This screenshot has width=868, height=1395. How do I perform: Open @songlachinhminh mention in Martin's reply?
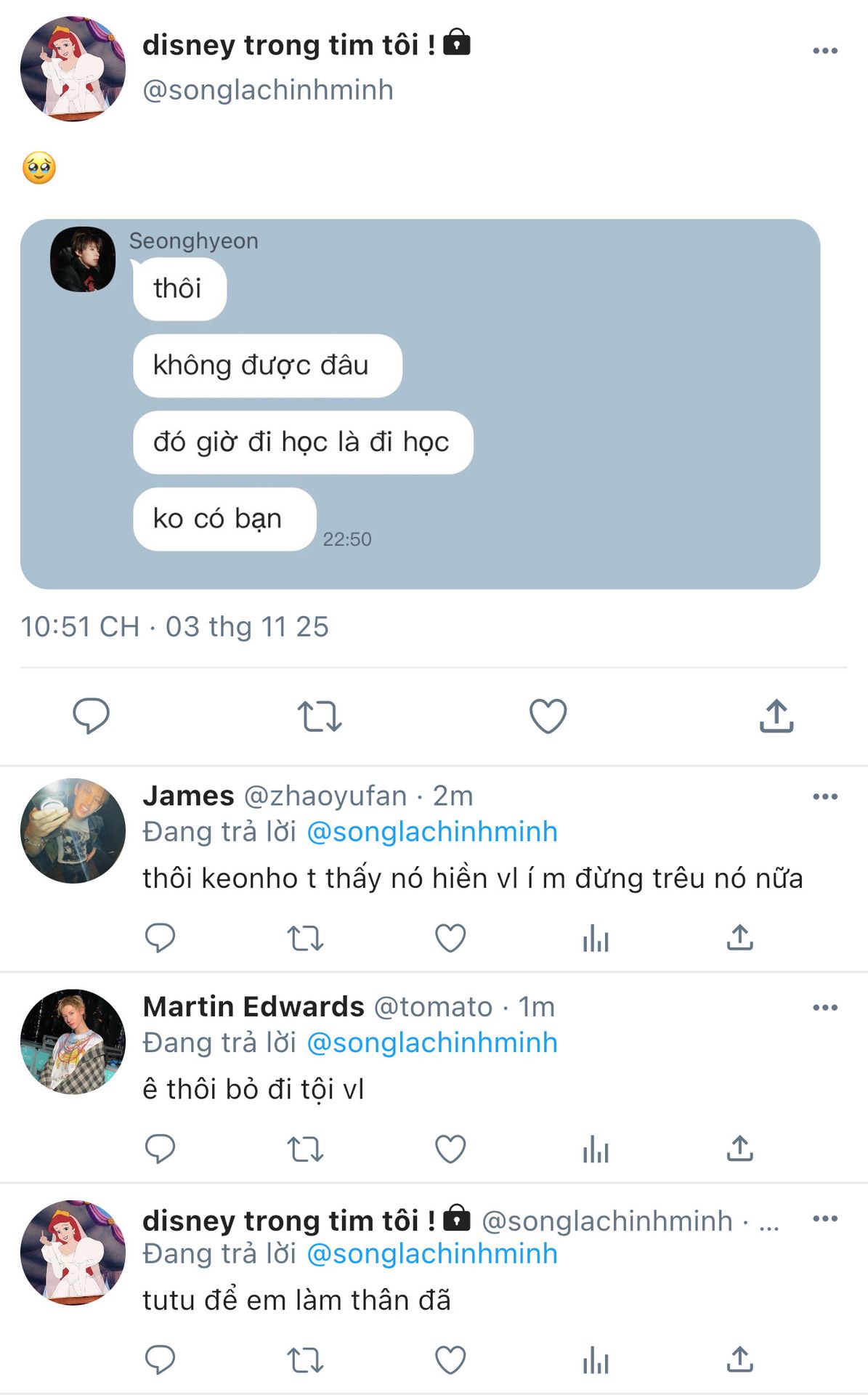pyautogui.click(x=432, y=1043)
